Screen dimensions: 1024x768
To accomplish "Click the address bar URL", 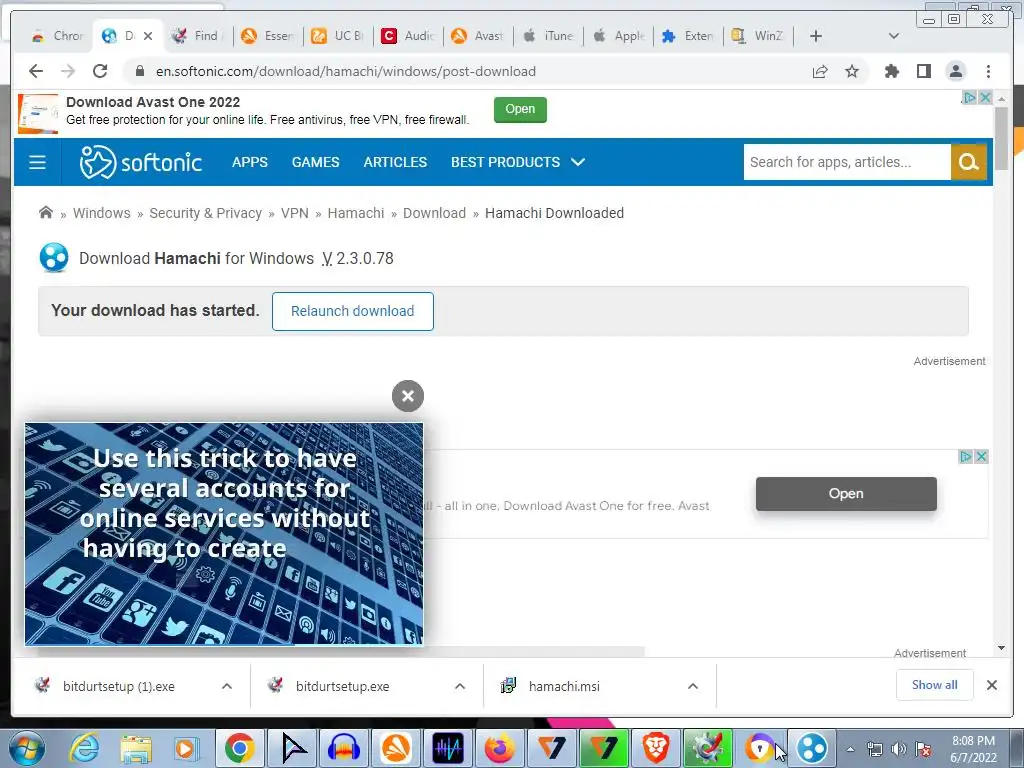I will [x=345, y=71].
